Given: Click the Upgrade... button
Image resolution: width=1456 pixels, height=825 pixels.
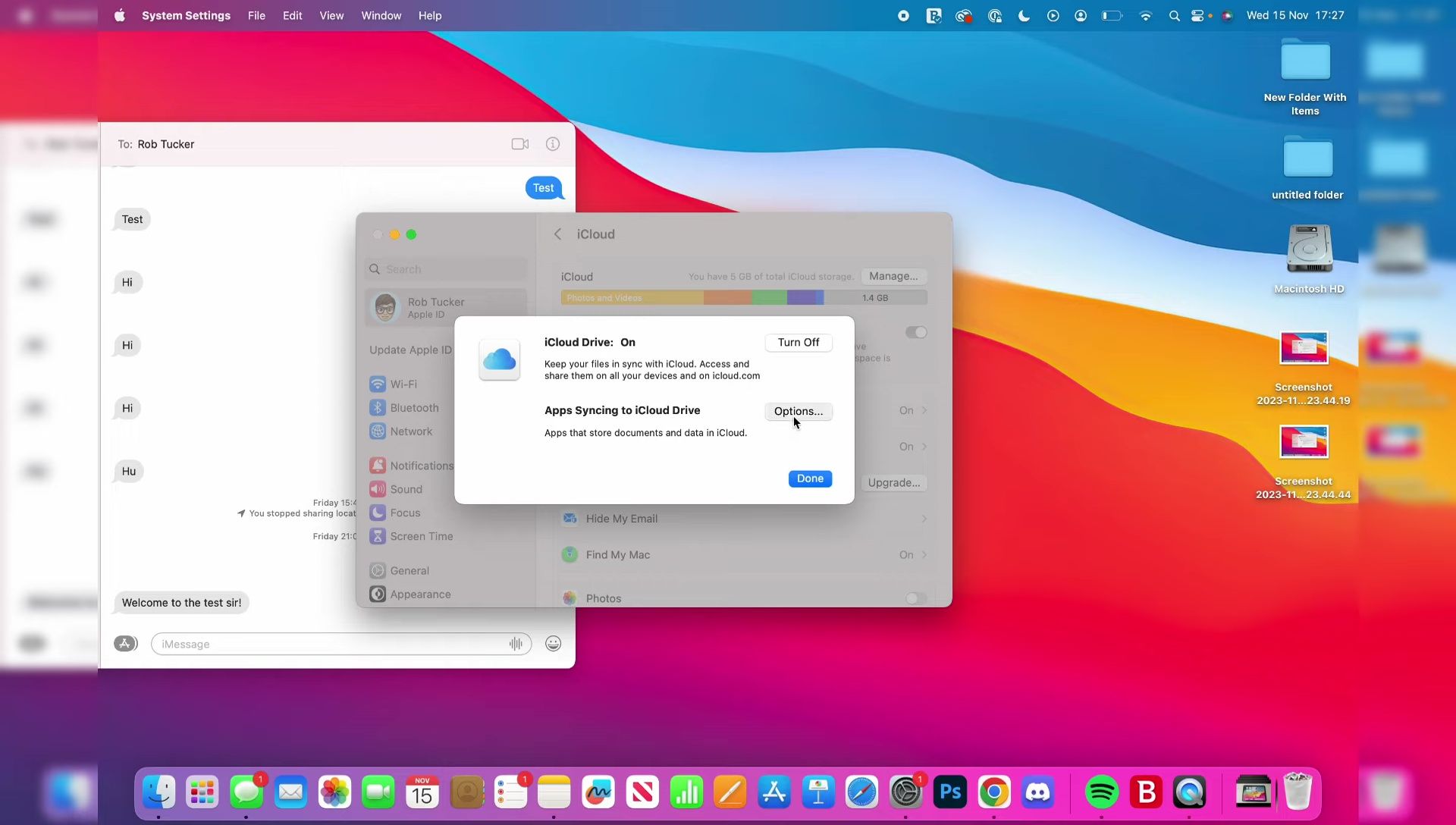Looking at the screenshot, I should point(893,482).
